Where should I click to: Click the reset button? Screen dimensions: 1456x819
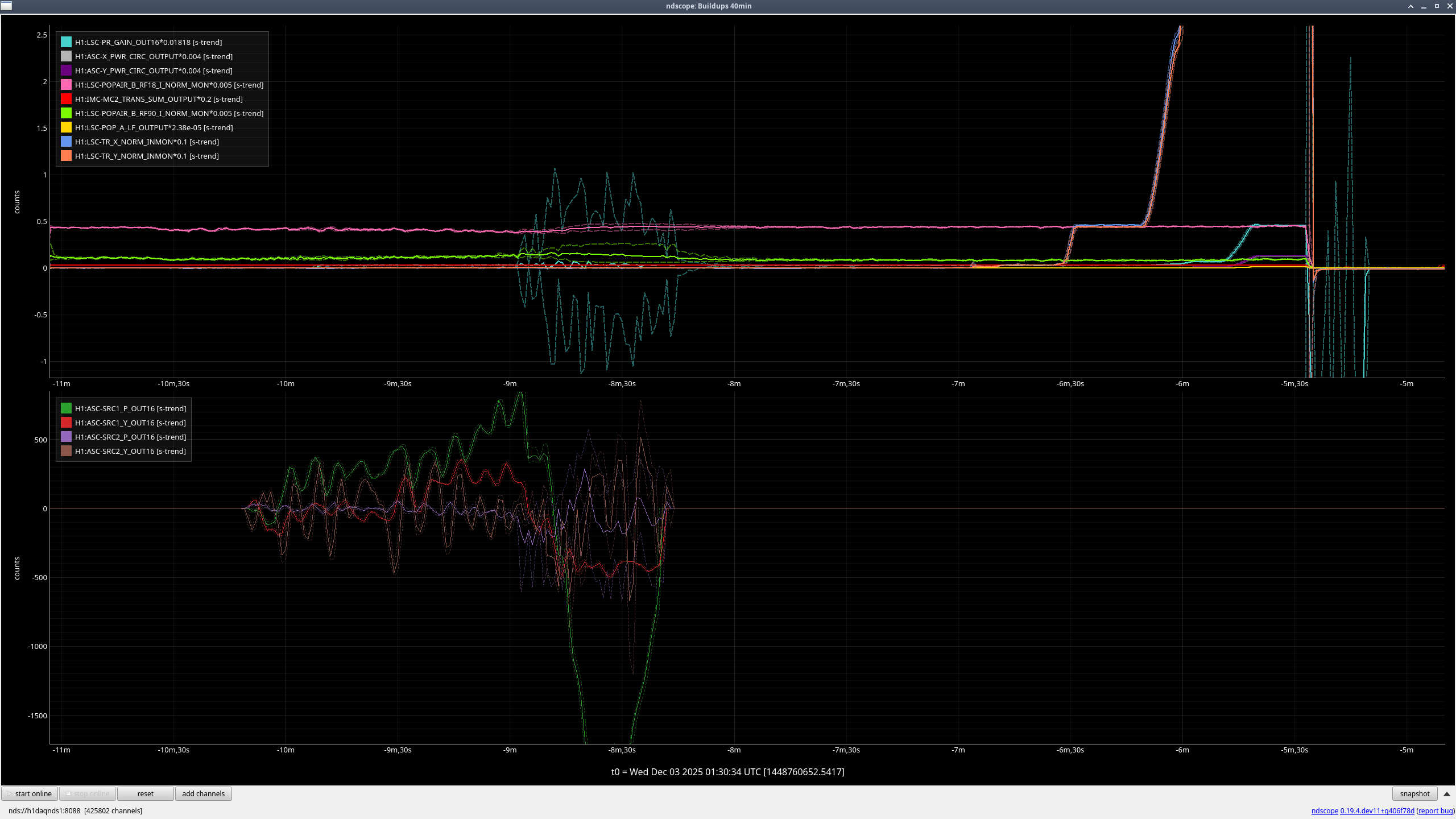[x=145, y=793]
